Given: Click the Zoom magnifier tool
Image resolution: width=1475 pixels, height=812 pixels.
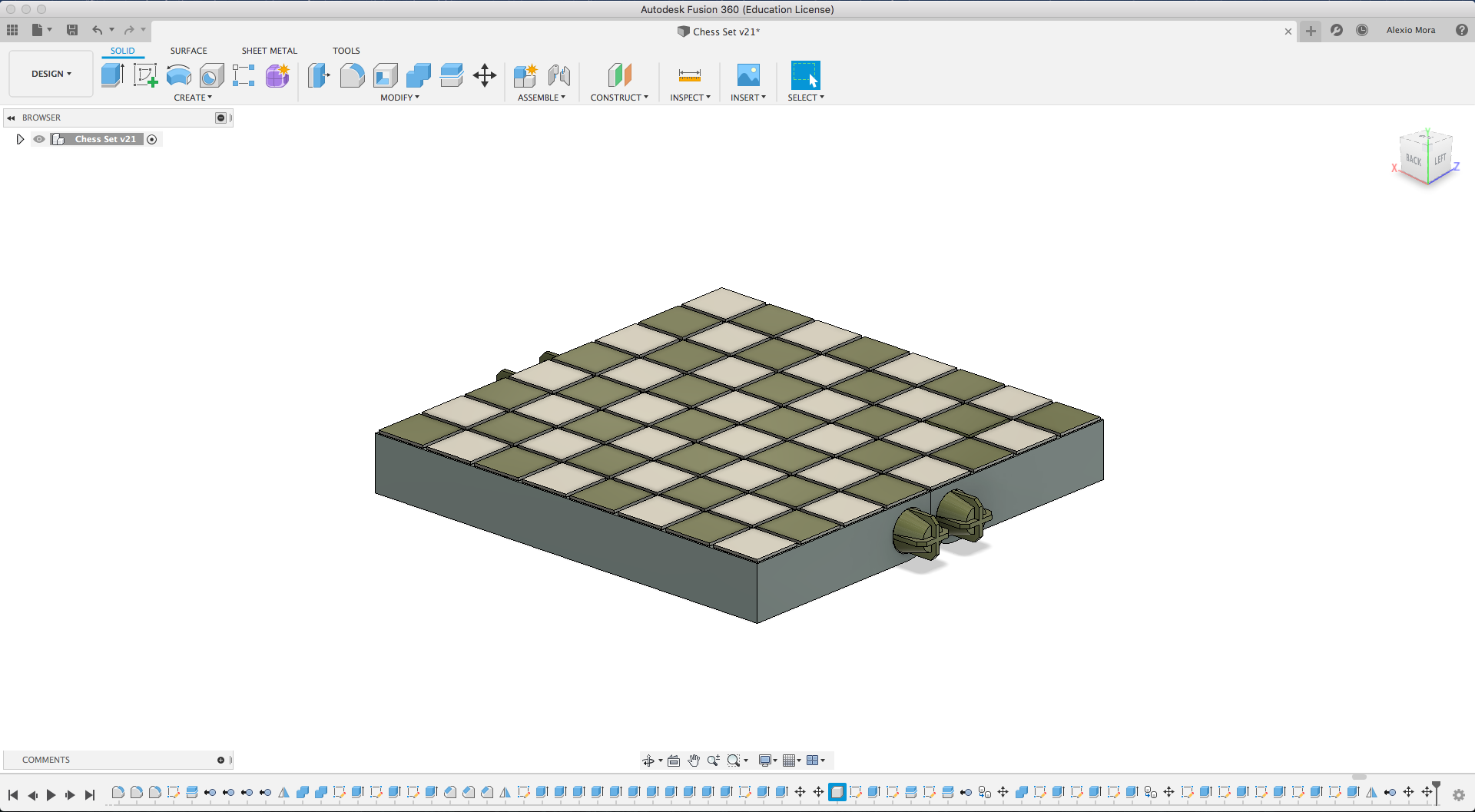Looking at the screenshot, I should pos(714,761).
